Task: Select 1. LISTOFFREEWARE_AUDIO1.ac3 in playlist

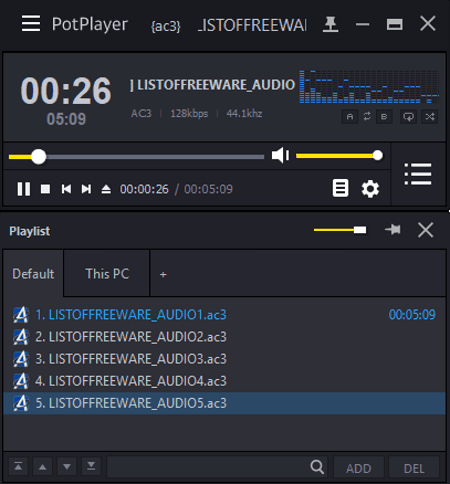Action: (x=224, y=315)
